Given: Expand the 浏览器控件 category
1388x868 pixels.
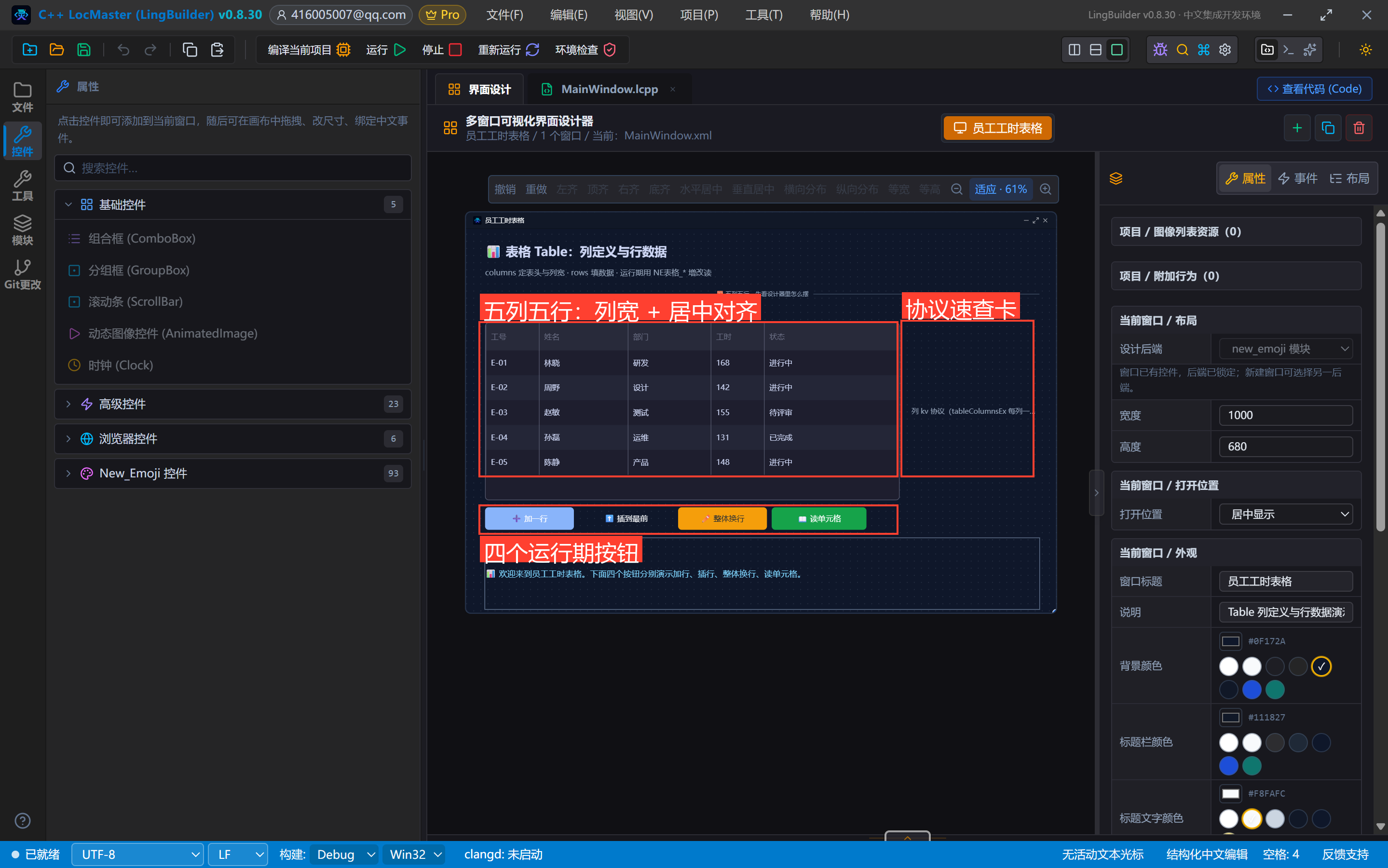Looking at the screenshot, I should click(x=232, y=439).
